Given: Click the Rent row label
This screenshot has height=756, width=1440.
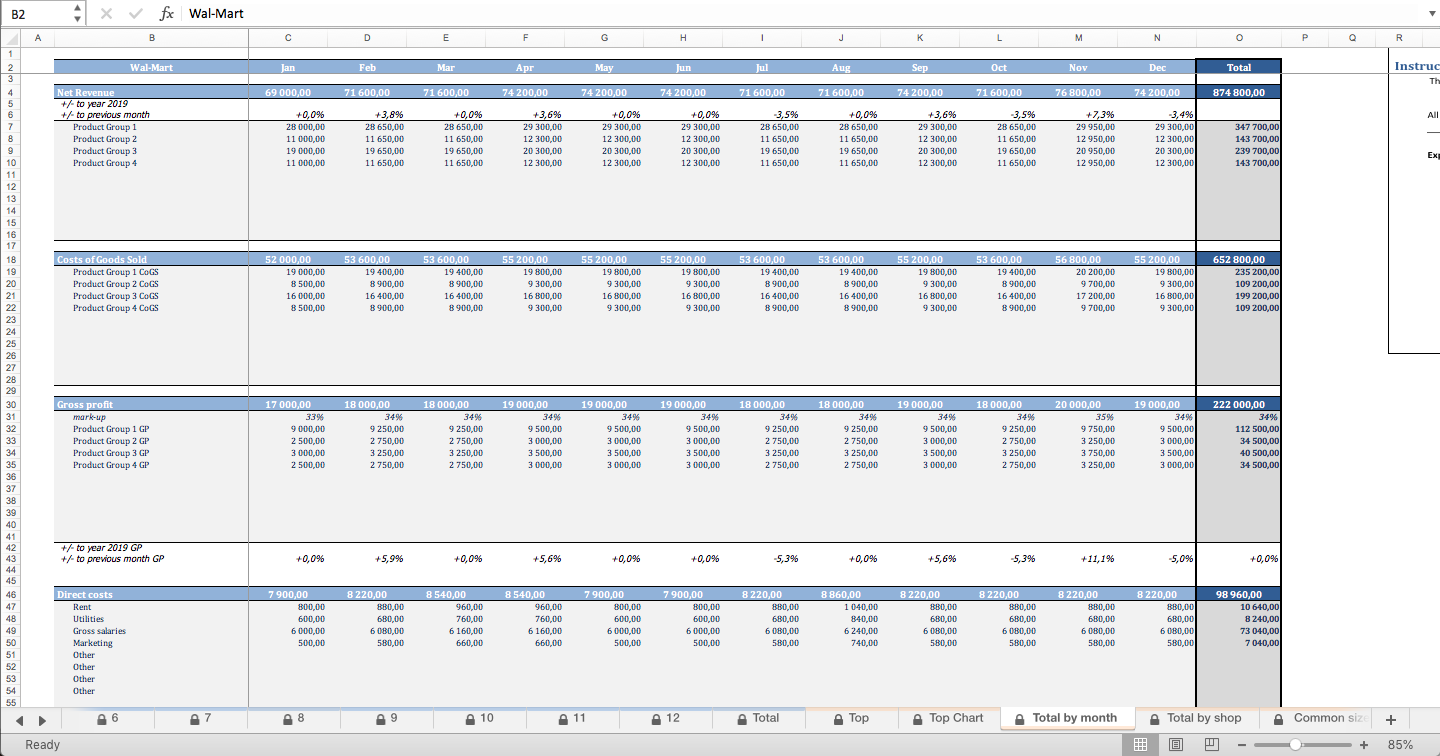Looking at the screenshot, I should click(82, 607).
